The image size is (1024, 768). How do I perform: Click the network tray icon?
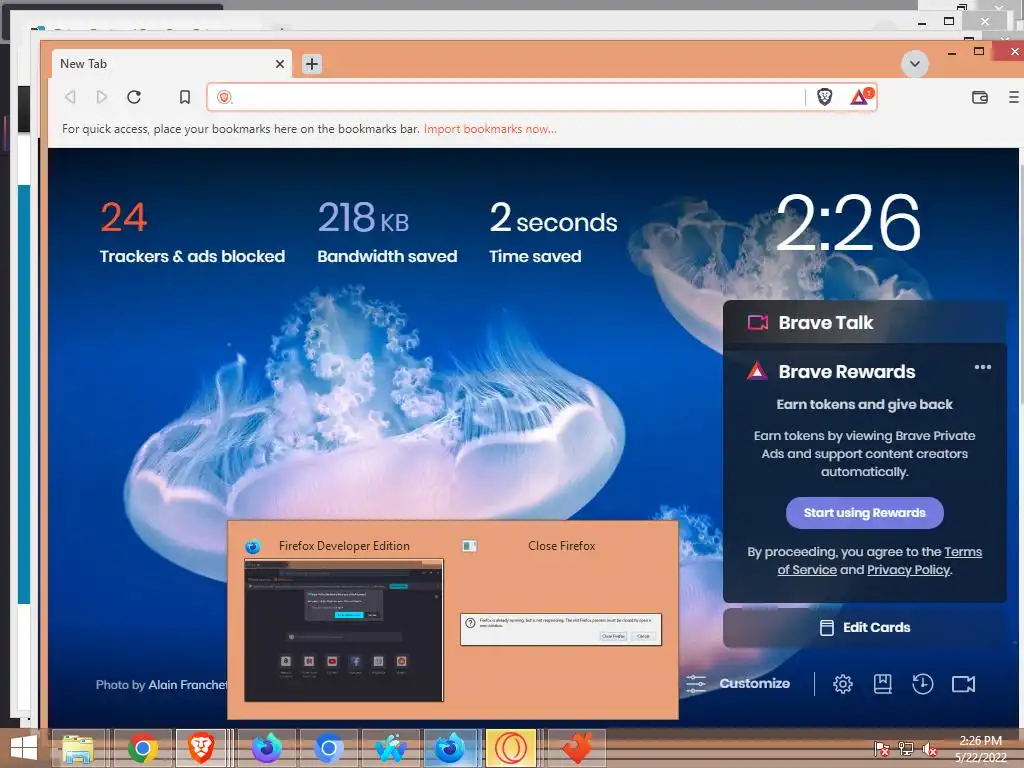tap(906, 748)
